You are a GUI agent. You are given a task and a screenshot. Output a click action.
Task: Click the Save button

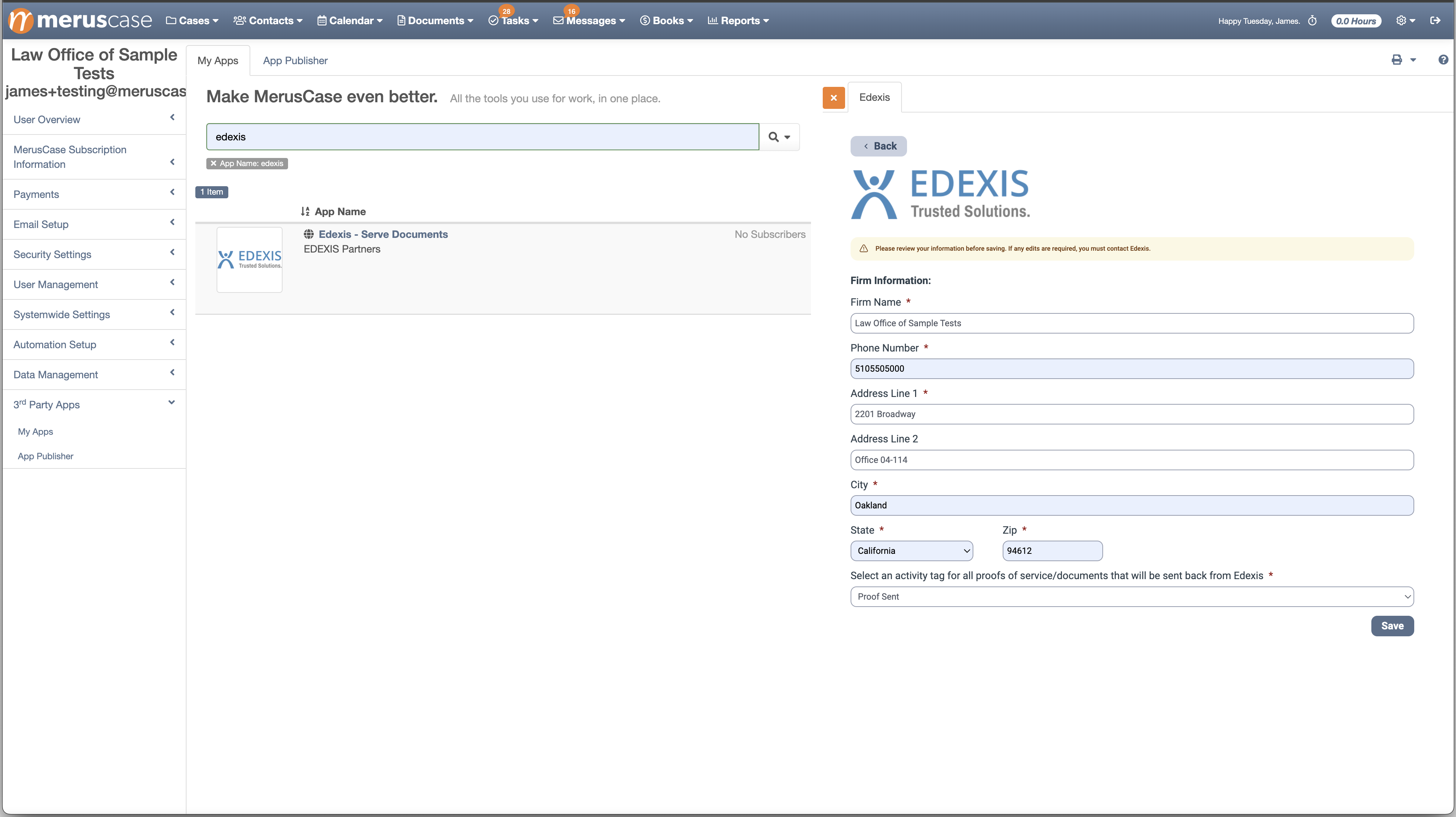1392,626
